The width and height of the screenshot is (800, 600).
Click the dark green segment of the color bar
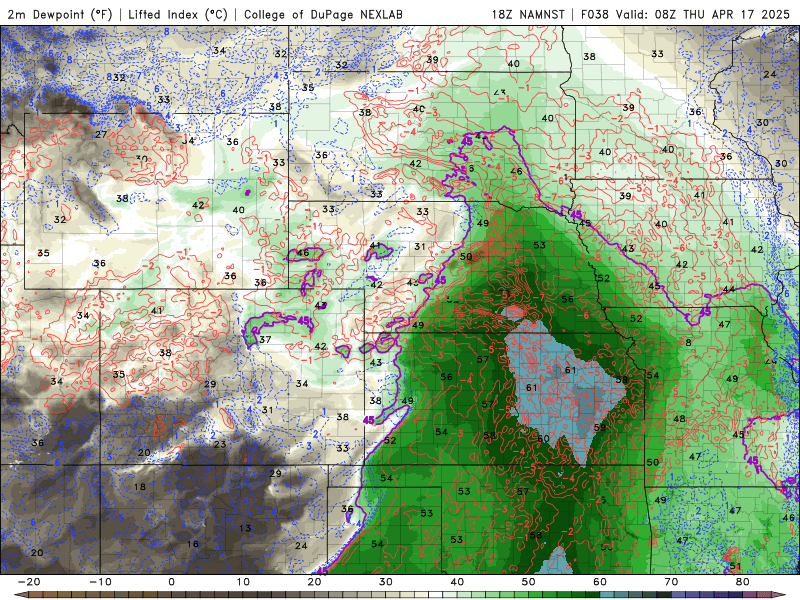[592, 594]
